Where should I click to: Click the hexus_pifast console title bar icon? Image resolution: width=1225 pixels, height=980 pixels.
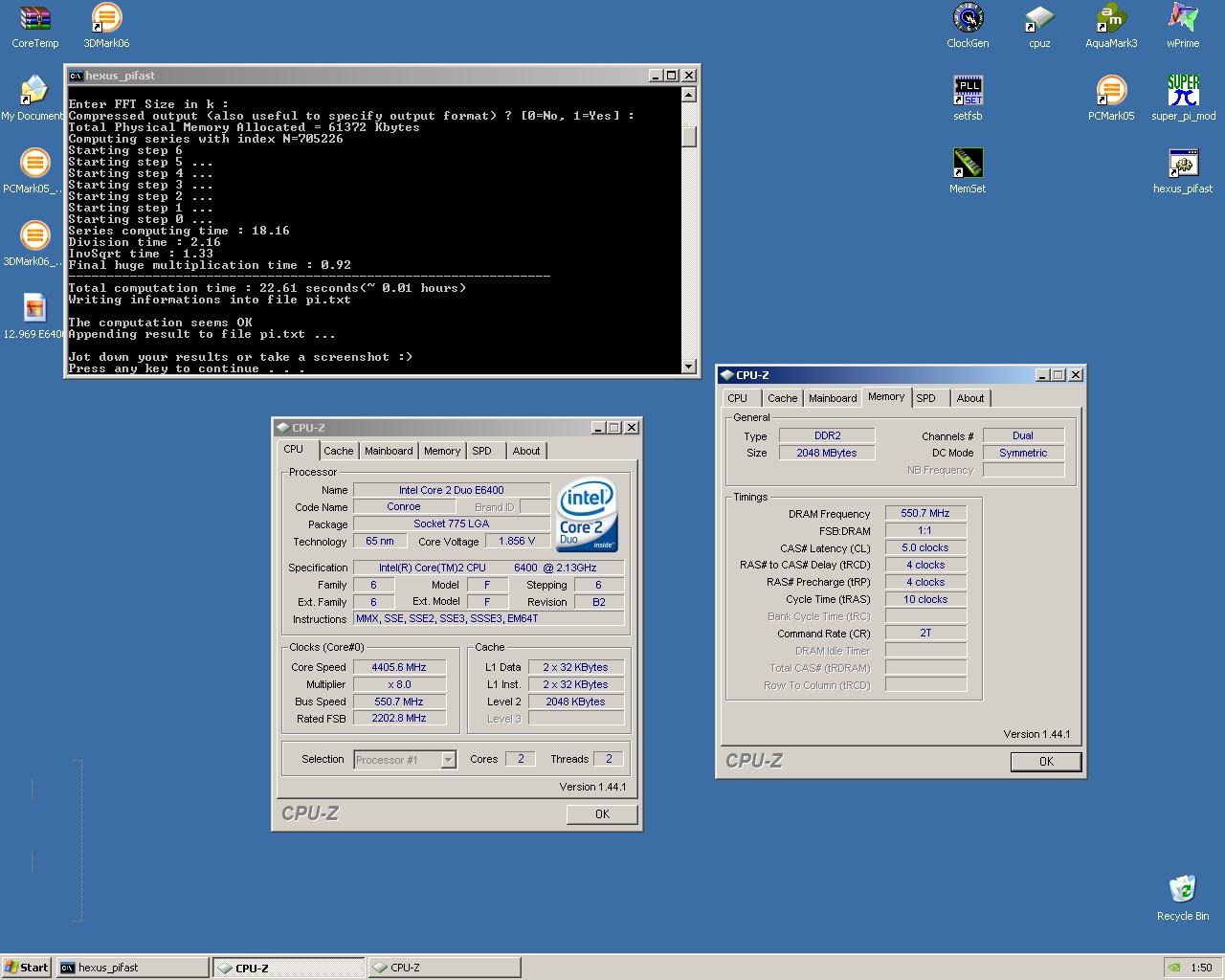[x=76, y=76]
